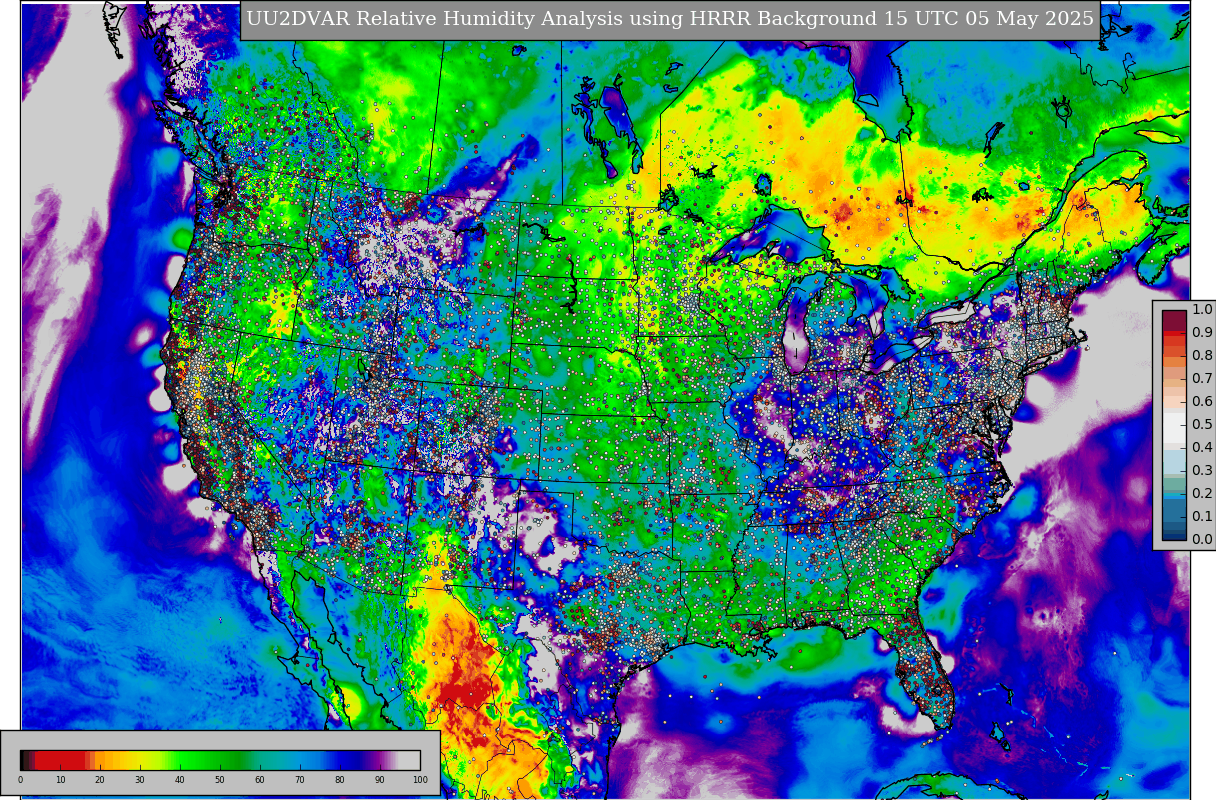This screenshot has height=800, width=1216.
Task: Click the "70" tick label on humidity colorbar
Action: click(x=300, y=780)
